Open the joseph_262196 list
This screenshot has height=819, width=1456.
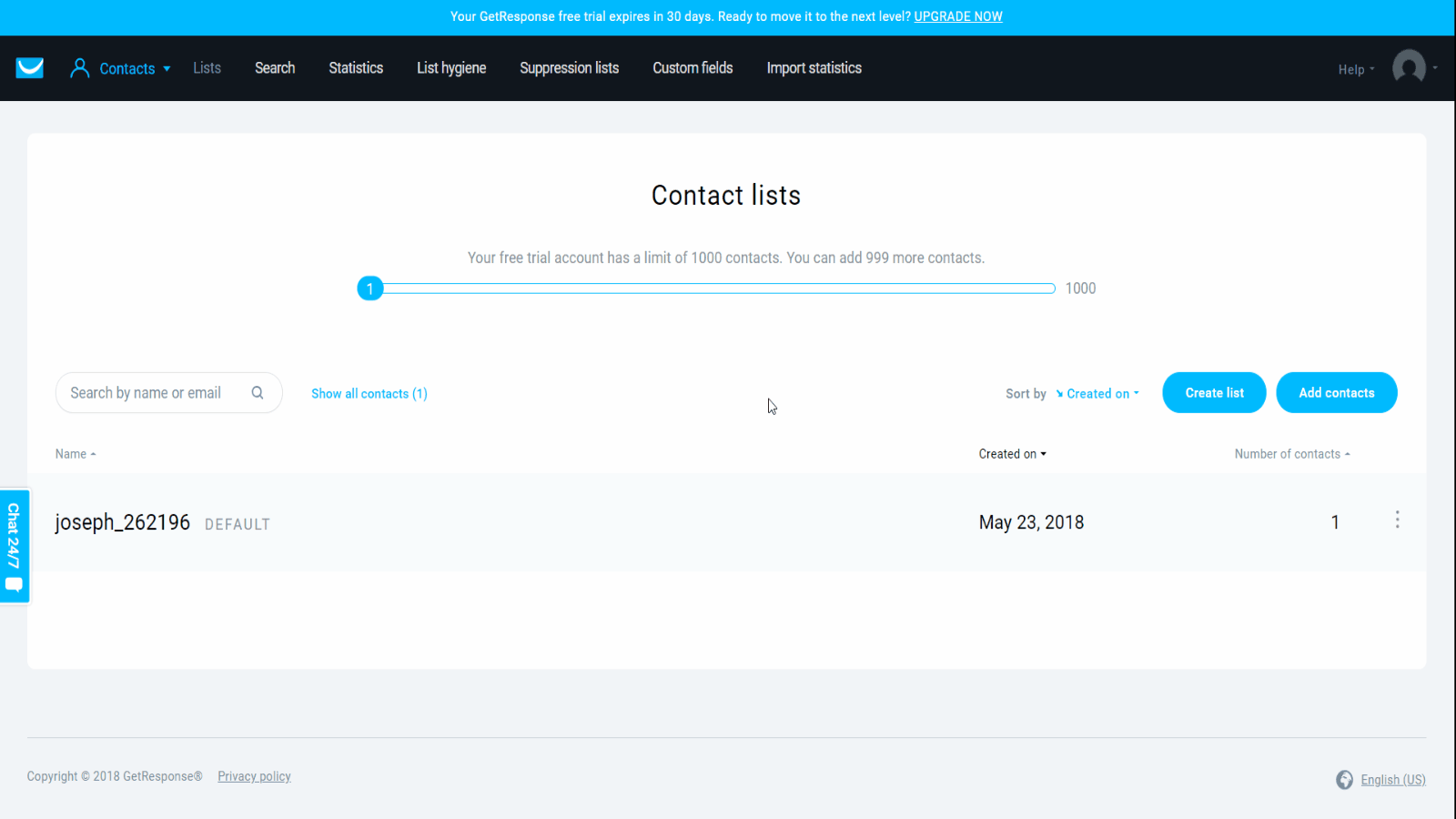[x=123, y=522]
